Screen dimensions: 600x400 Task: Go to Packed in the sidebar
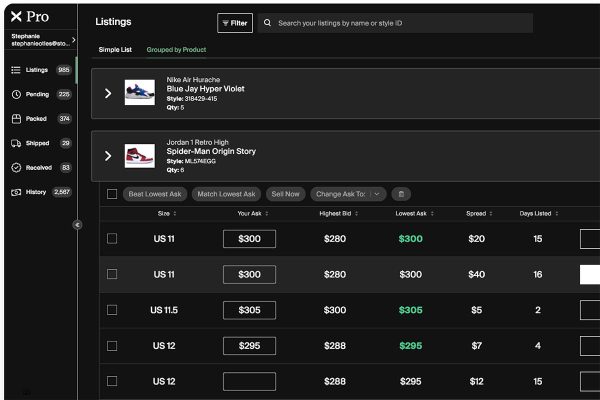pos(41,119)
